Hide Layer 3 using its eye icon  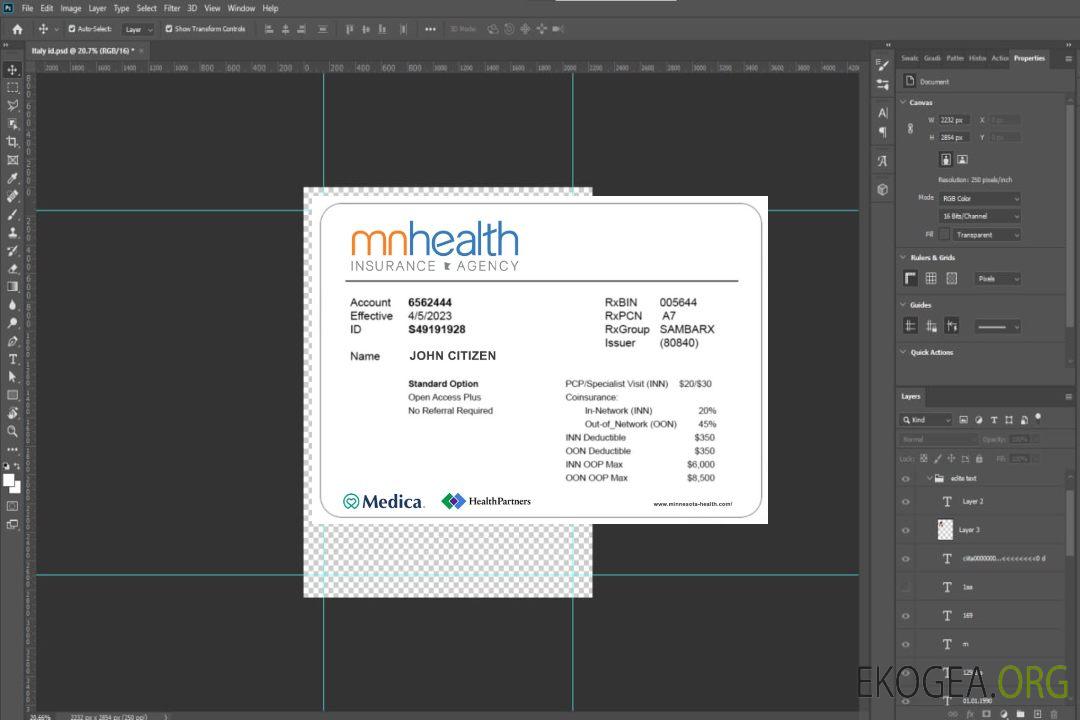[x=906, y=531]
